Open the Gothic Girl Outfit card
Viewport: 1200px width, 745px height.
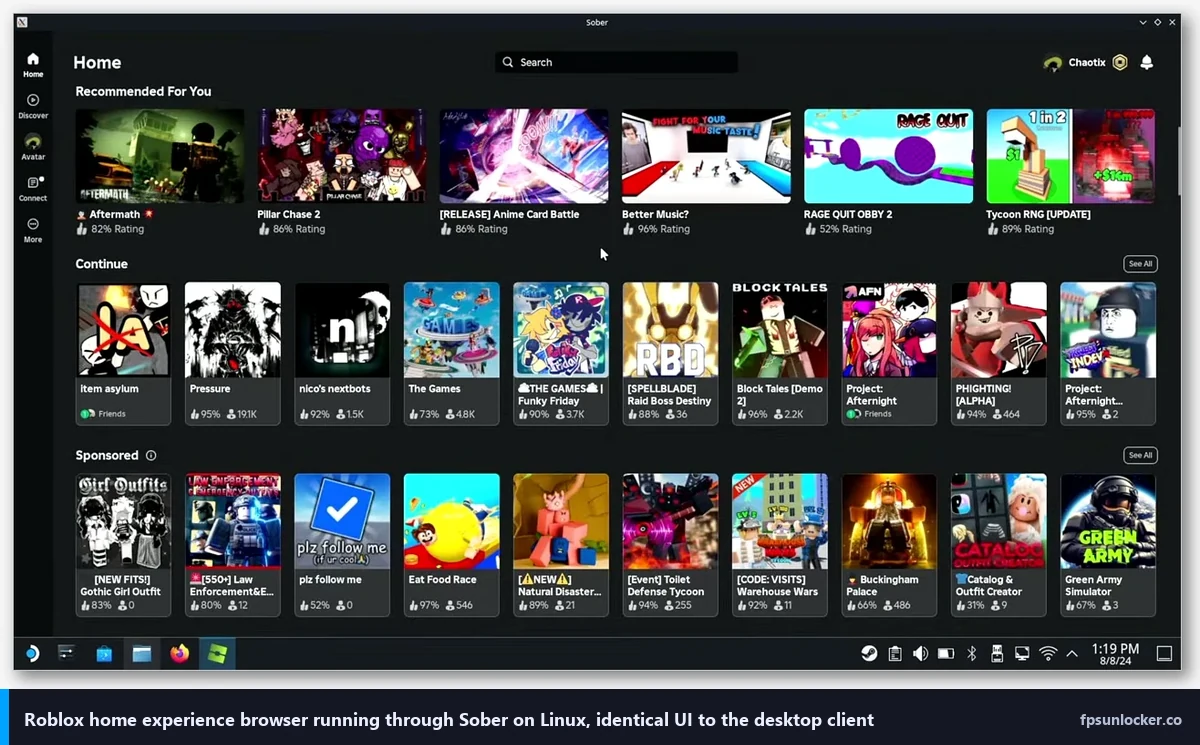pos(123,545)
